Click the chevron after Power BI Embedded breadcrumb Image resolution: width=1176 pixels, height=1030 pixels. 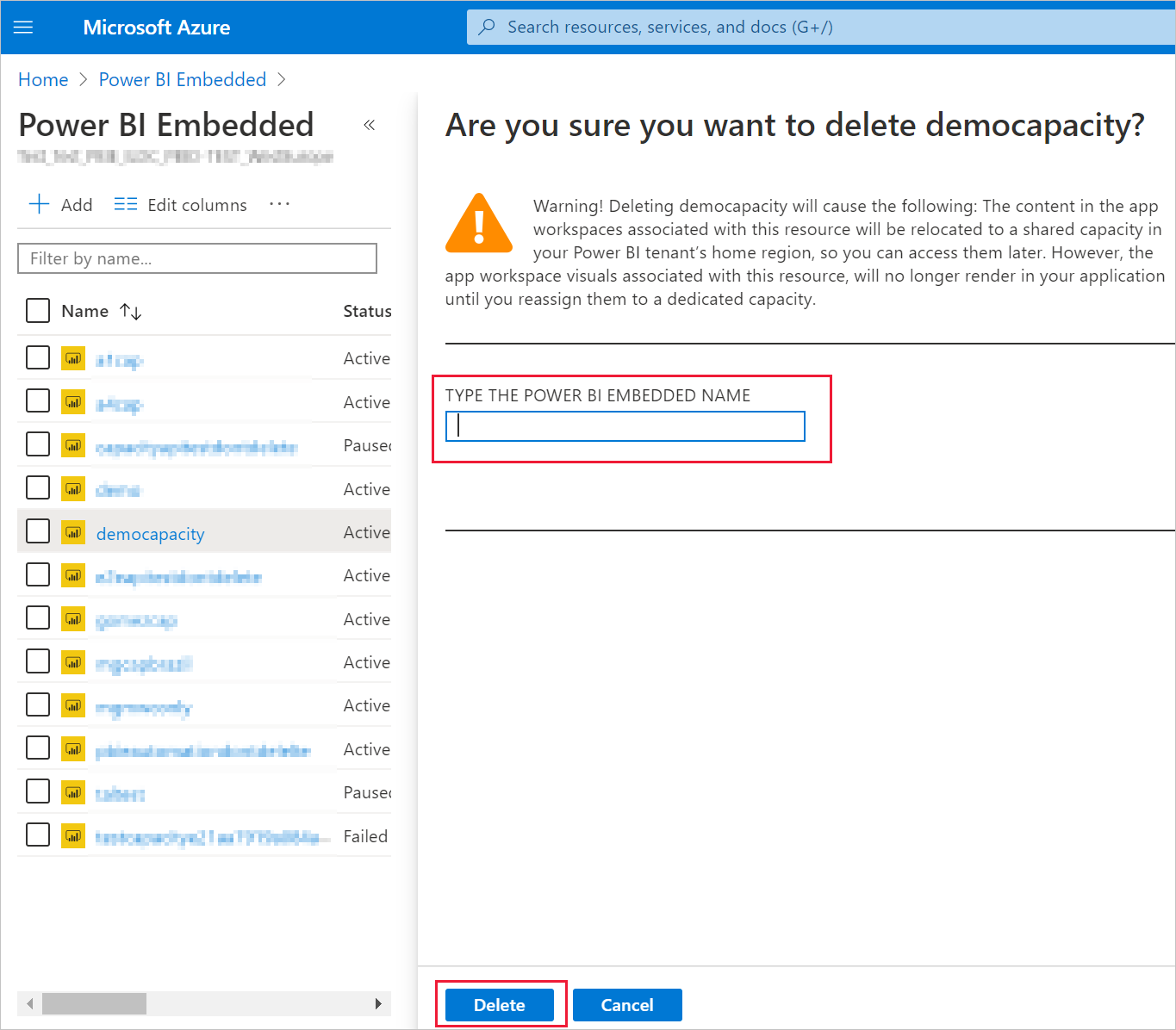tap(282, 80)
